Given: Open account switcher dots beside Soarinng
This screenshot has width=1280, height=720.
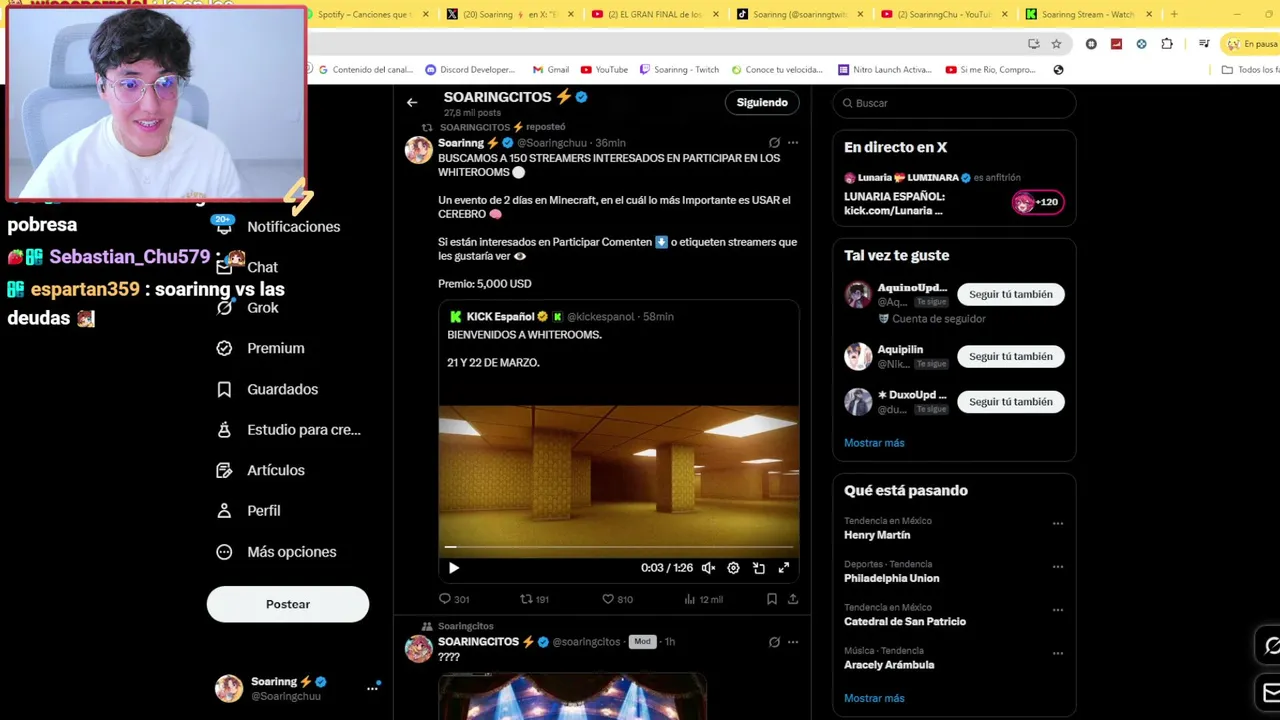Looking at the screenshot, I should pyautogui.click(x=372, y=688).
